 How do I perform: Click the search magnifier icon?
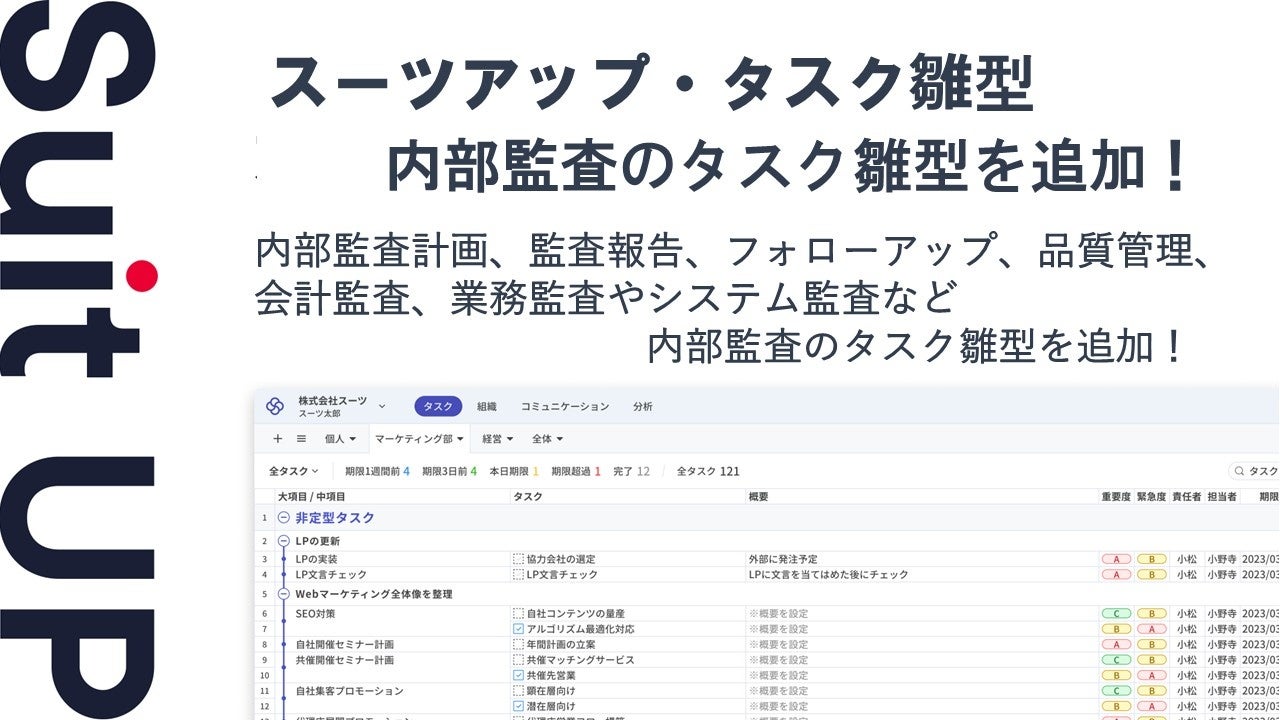1240,471
